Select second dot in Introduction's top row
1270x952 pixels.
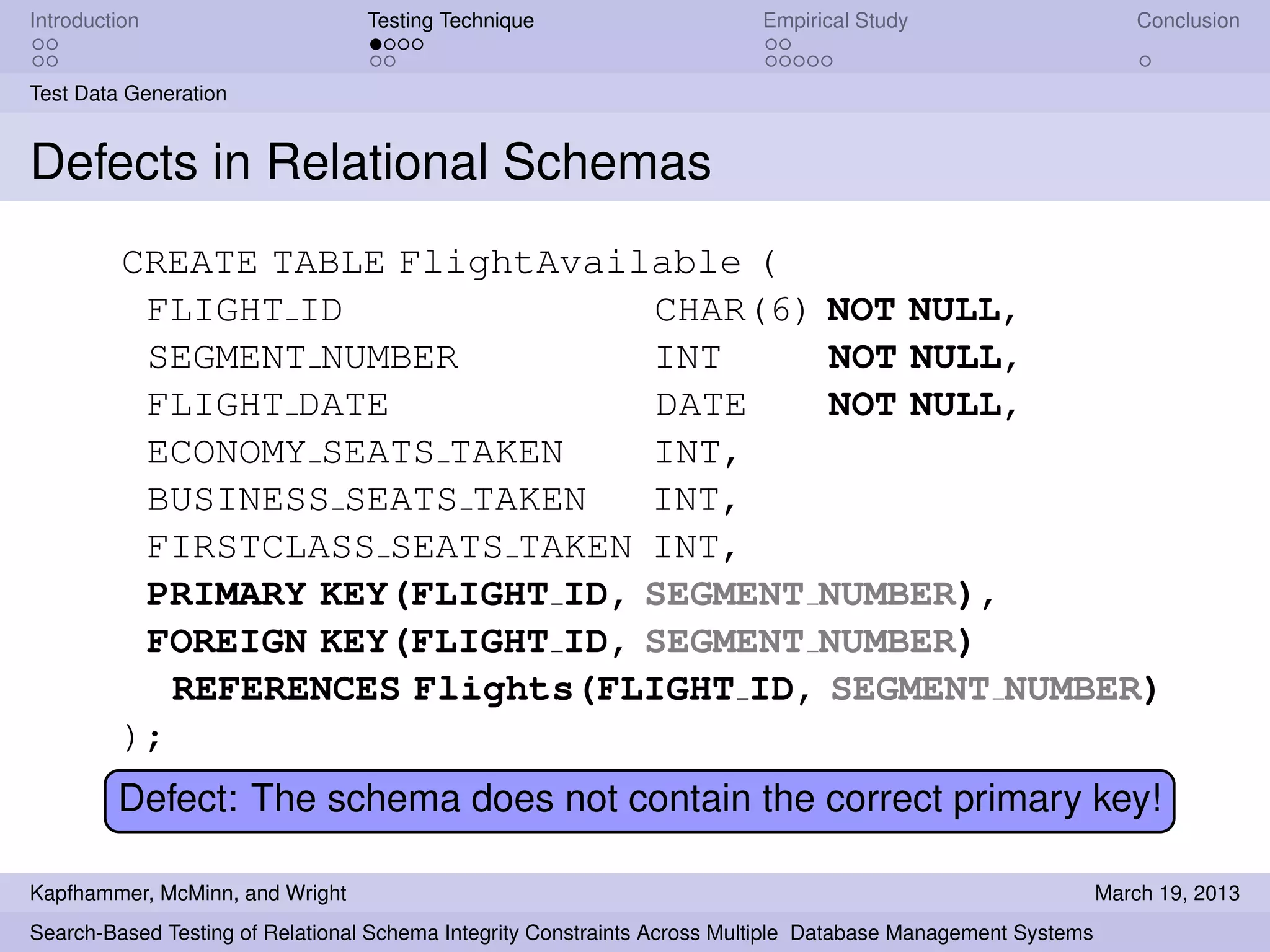tap(52, 45)
